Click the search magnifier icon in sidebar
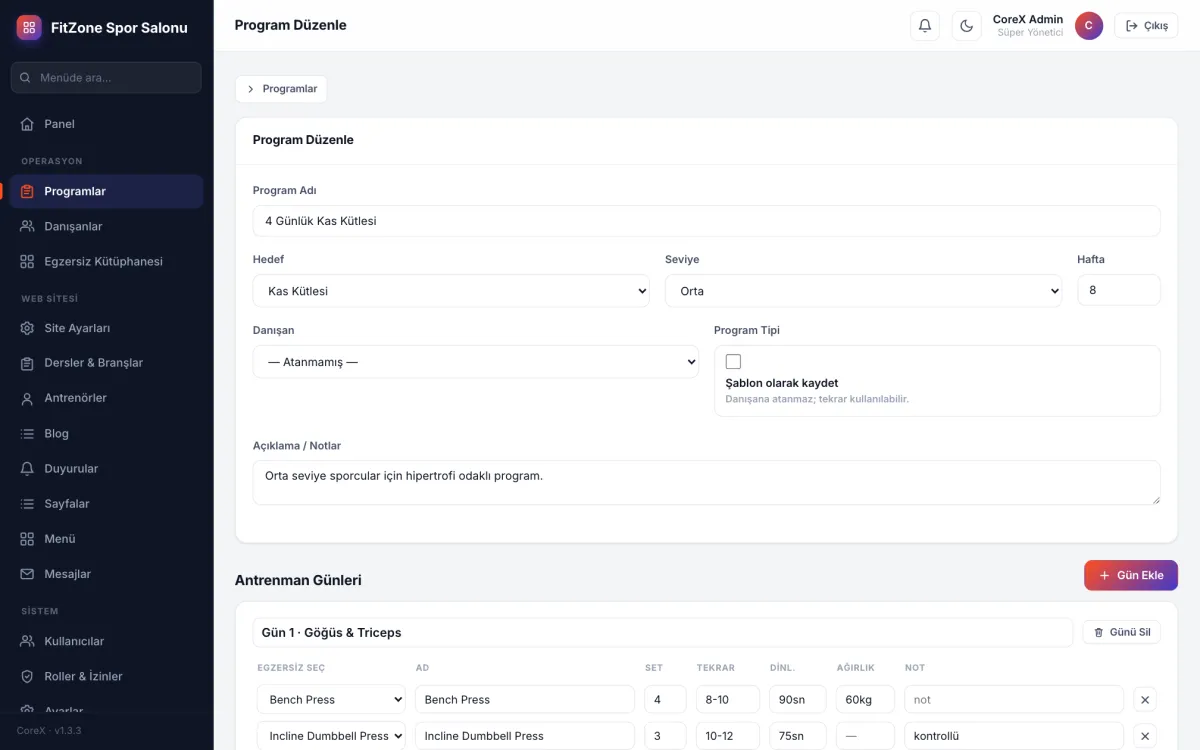Image resolution: width=1200 pixels, height=750 pixels. (26, 78)
